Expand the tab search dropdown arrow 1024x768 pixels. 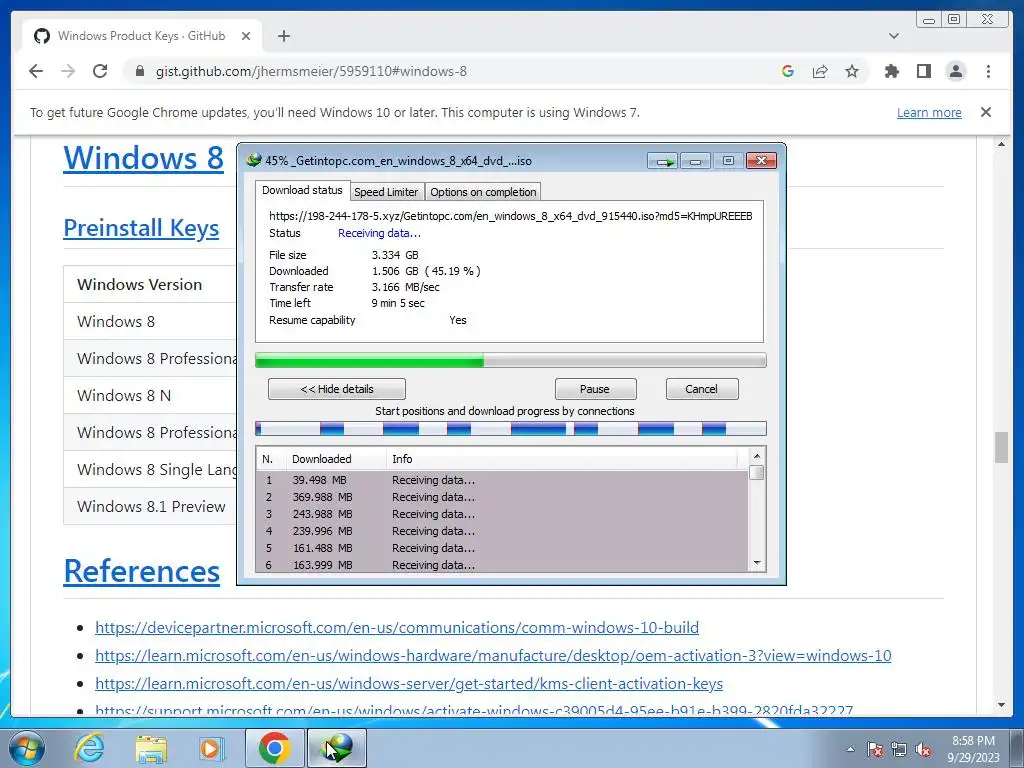tap(894, 36)
